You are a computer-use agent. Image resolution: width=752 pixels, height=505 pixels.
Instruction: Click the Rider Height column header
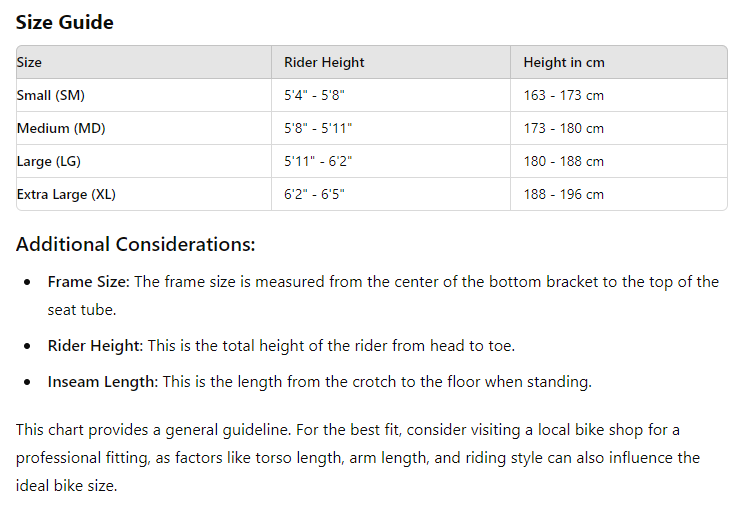tap(324, 62)
